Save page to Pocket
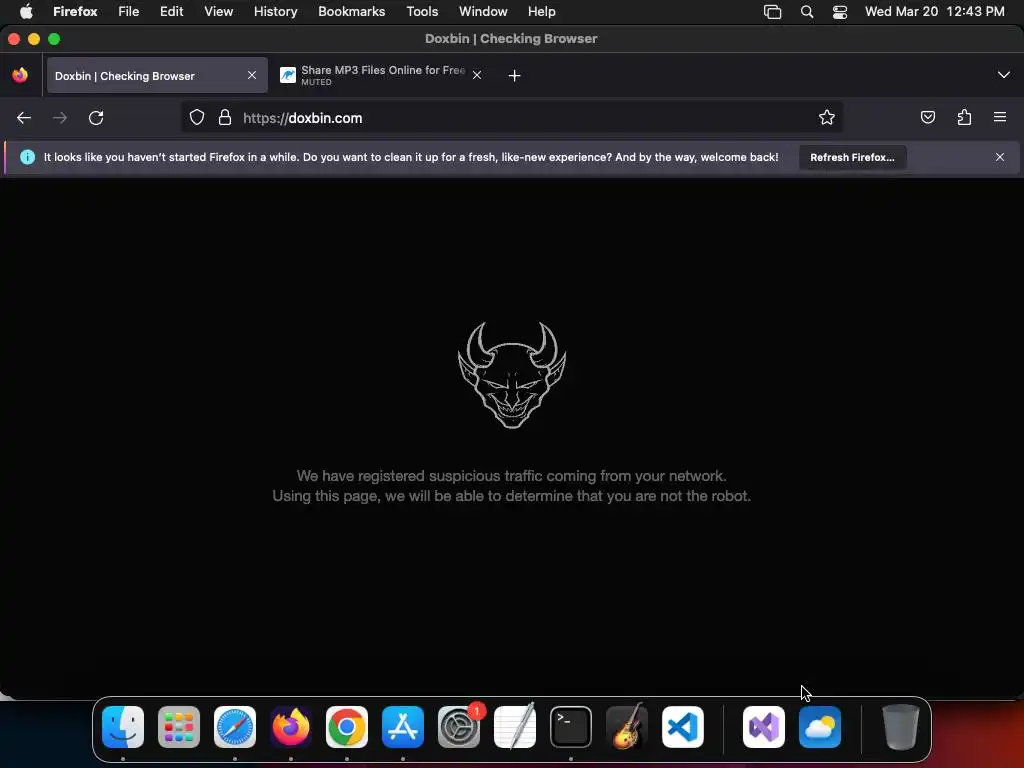1024x768 pixels. (927, 118)
